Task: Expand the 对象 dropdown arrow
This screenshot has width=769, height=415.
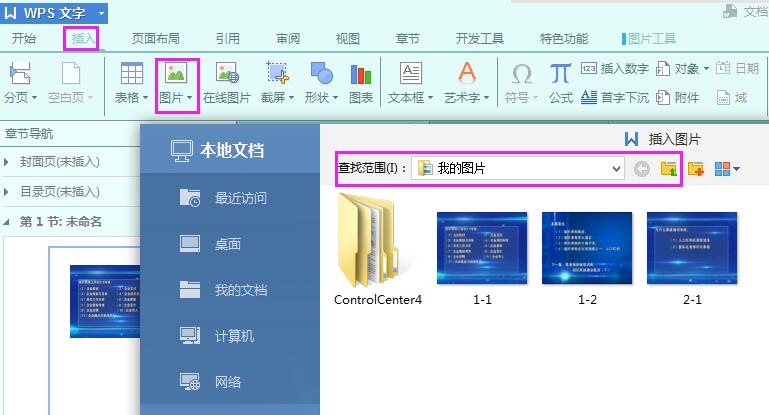Action: click(706, 69)
